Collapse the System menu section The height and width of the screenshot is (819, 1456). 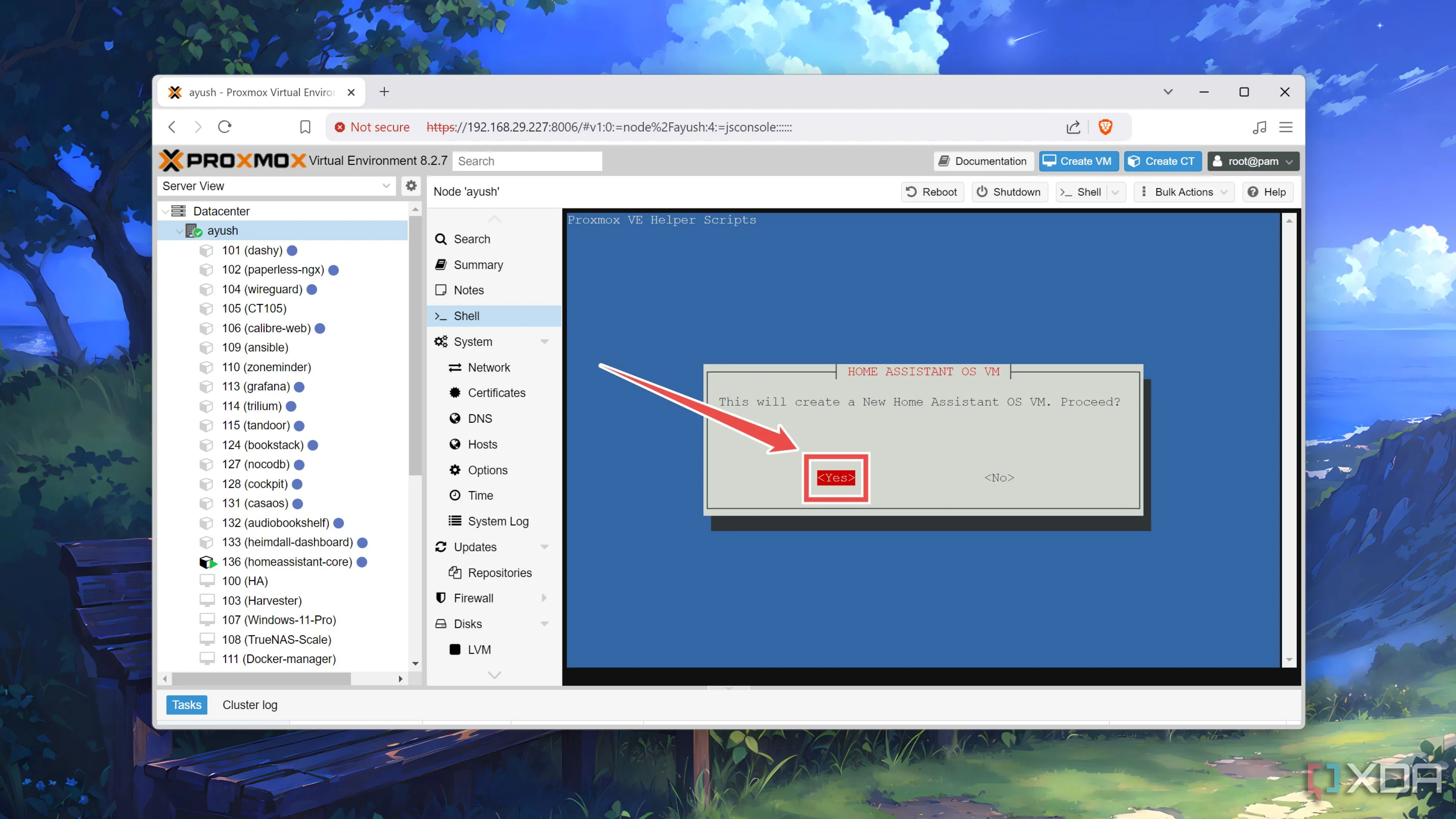544,342
